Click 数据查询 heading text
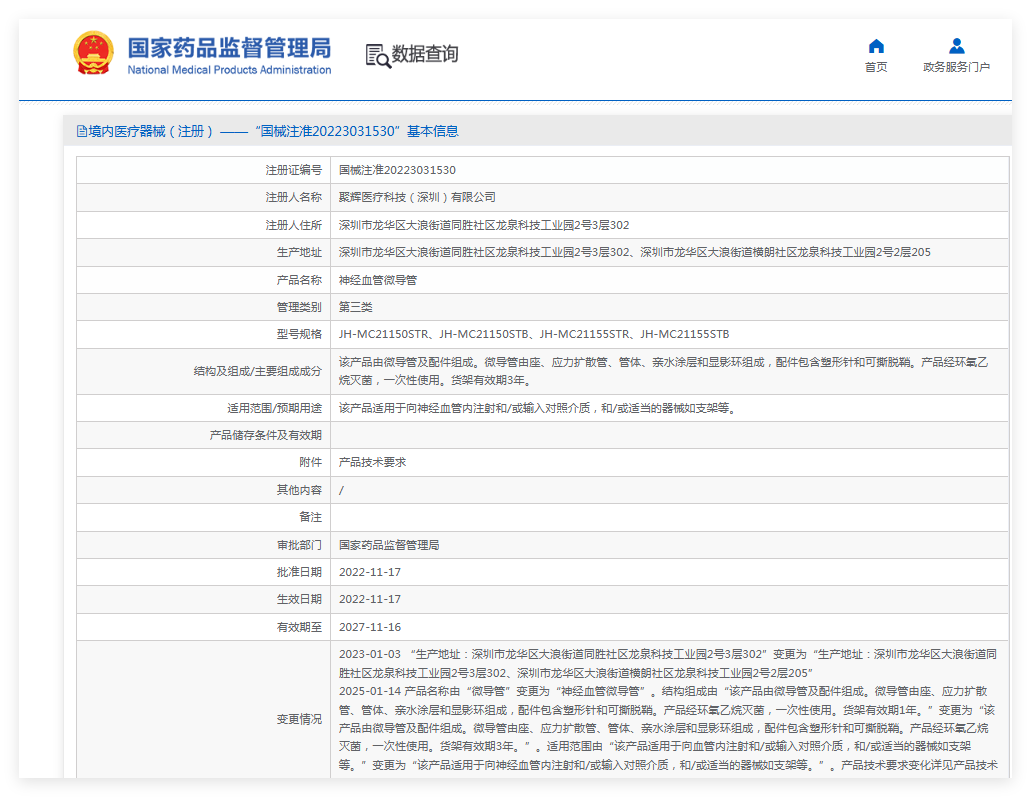Viewport: 1031px width, 797px height. click(425, 54)
